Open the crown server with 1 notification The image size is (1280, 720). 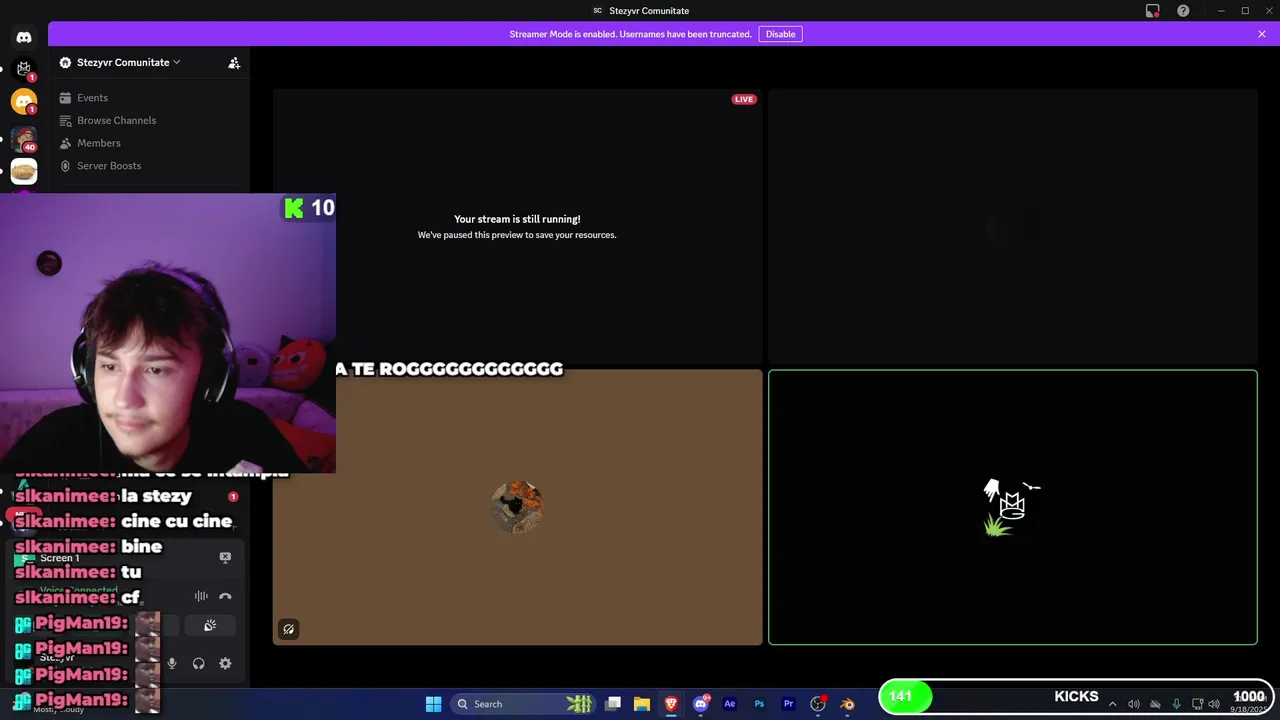click(x=24, y=69)
